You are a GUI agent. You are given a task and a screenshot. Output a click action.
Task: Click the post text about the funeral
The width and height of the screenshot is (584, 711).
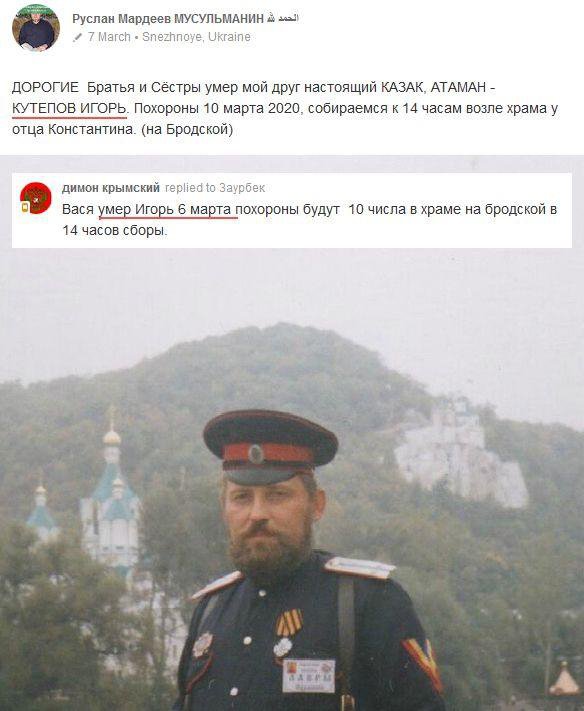pyautogui.click(x=285, y=108)
